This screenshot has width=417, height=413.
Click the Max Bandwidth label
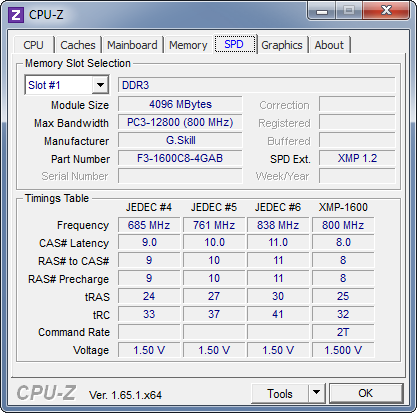click(71, 123)
